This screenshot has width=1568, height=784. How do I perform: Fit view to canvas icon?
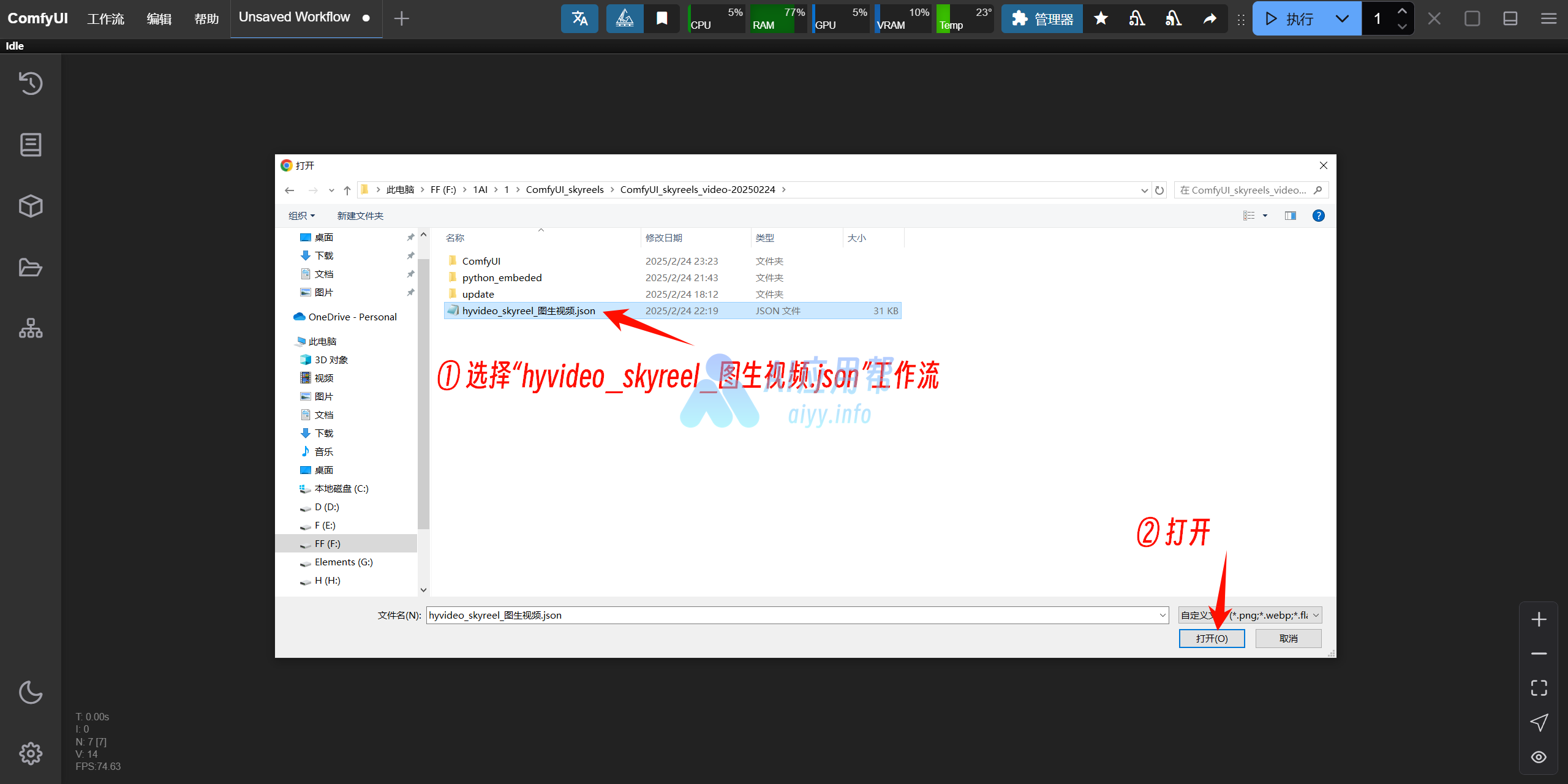[x=1539, y=688]
